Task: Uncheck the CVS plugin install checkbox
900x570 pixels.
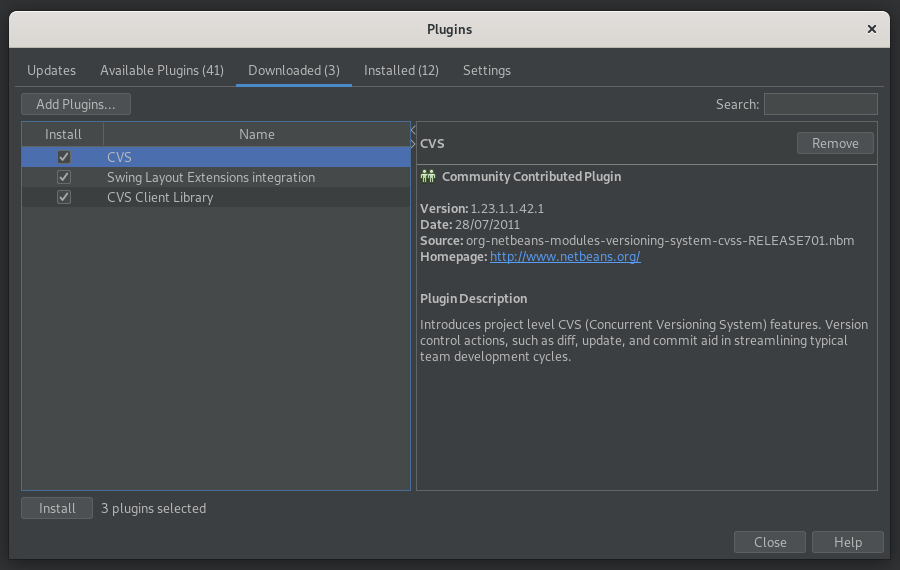Action: coord(64,157)
